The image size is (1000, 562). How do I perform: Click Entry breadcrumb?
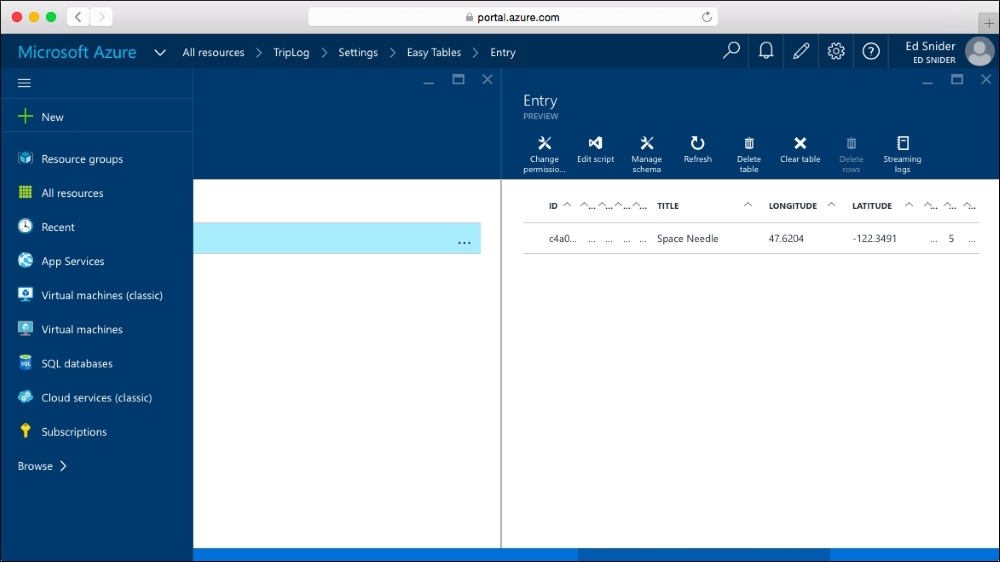pyautogui.click(x=503, y=52)
